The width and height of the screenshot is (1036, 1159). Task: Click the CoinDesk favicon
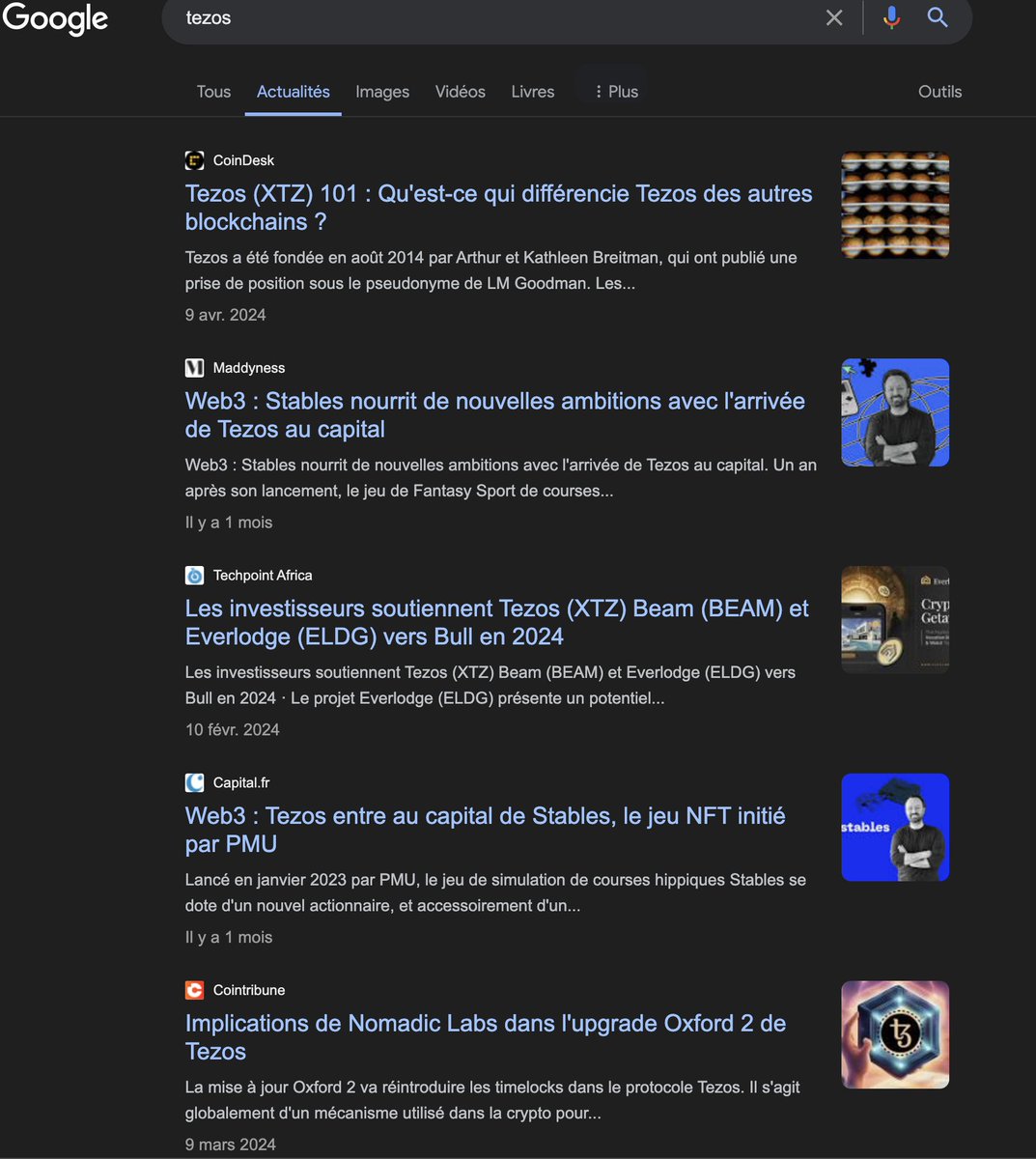coord(195,160)
